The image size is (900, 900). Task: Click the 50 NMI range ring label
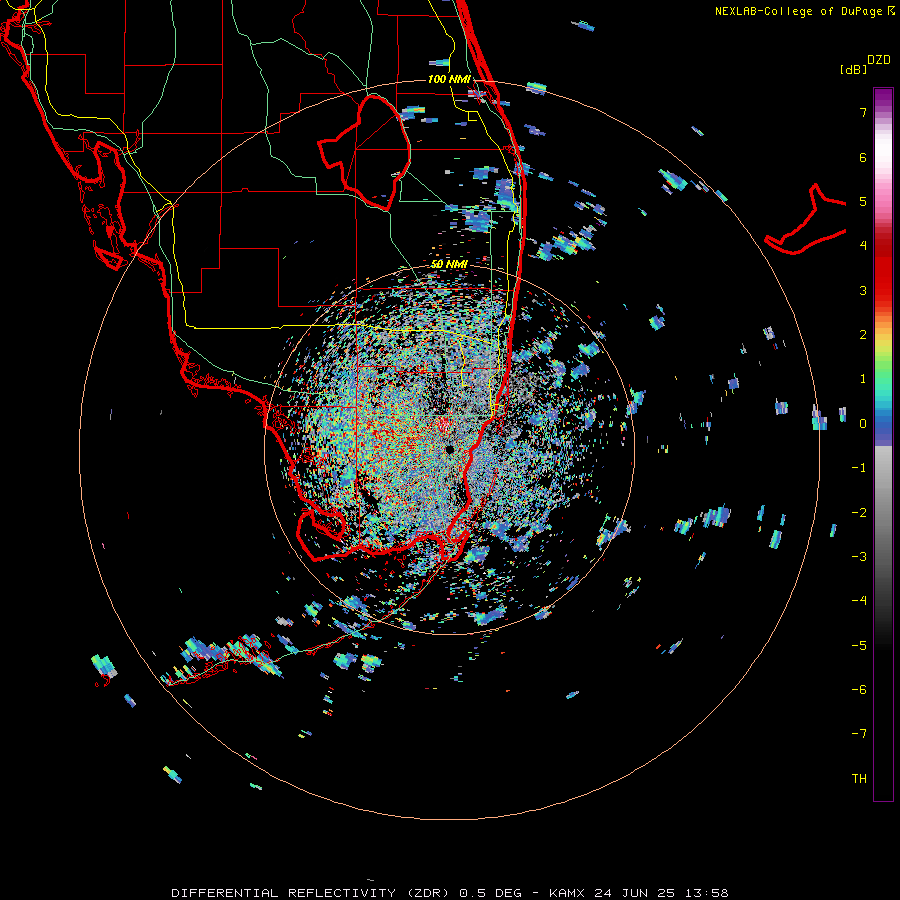click(x=449, y=264)
